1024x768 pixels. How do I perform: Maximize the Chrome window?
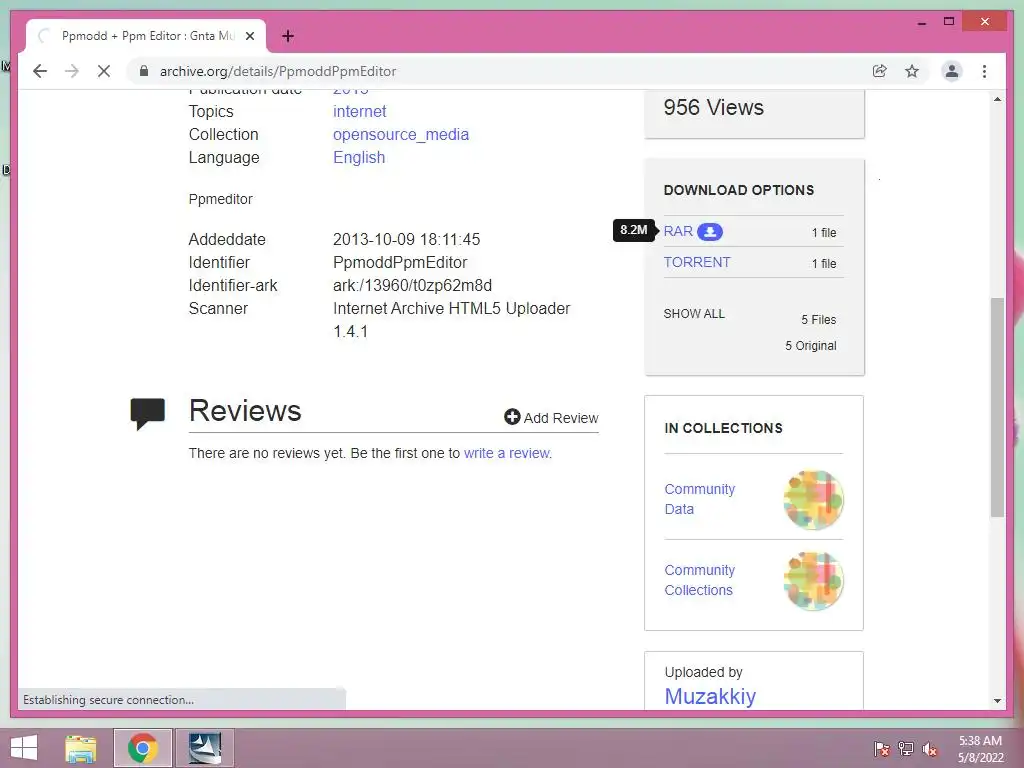pyautogui.click(x=949, y=22)
